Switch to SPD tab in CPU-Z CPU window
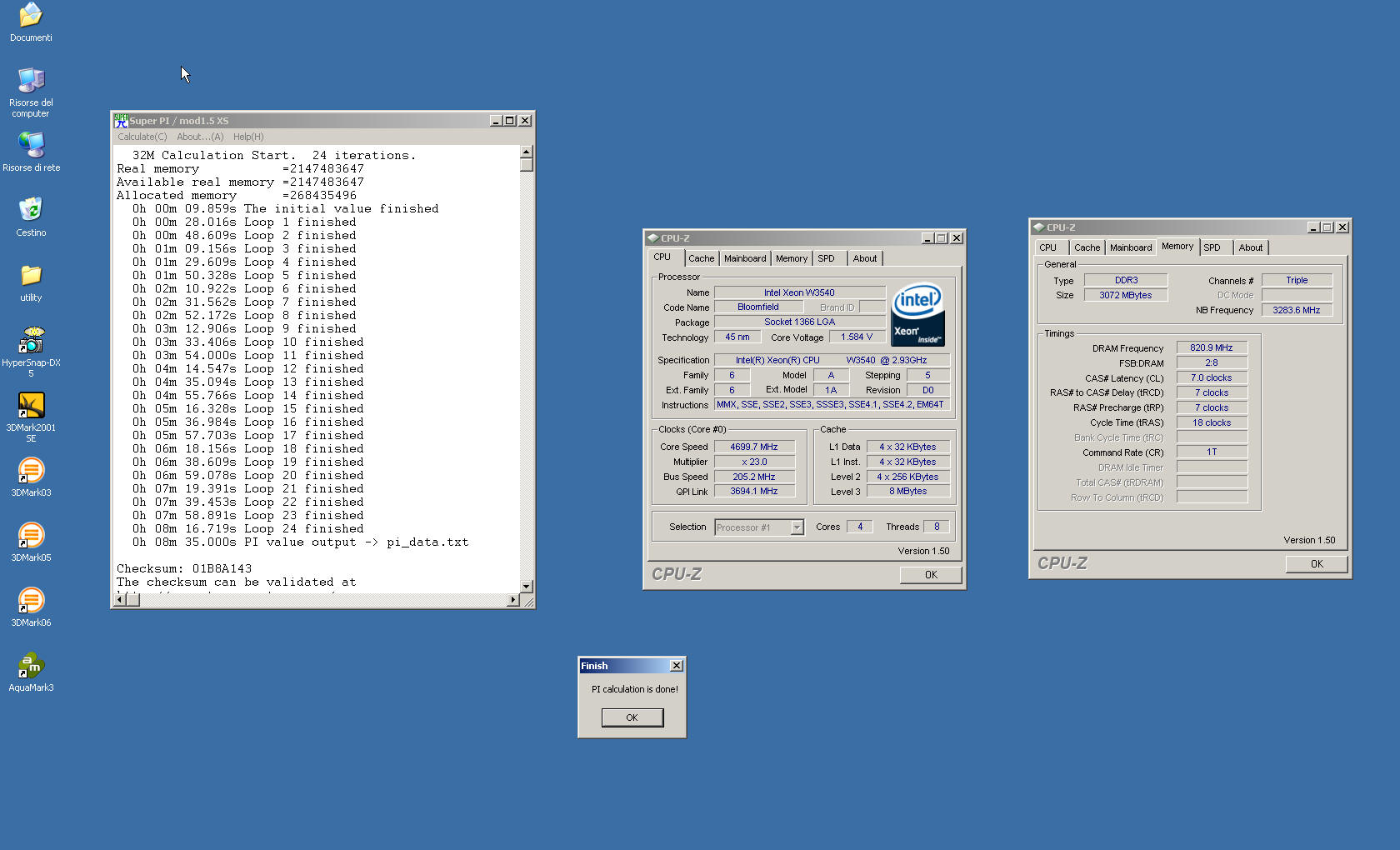Screen dimensions: 1400x850 826,258
